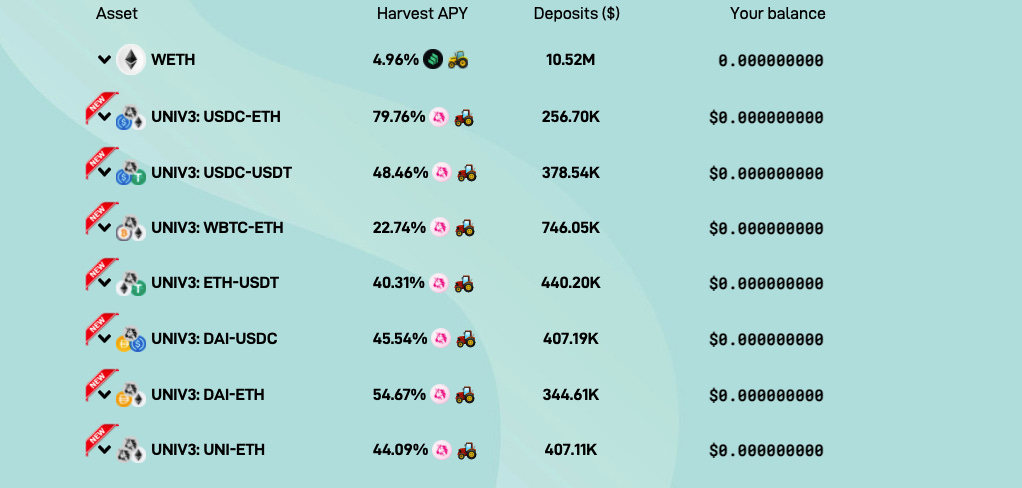Screen dimensions: 1022x488
Task: Open the UNIV3: UNI-ETH vault name
Action: pyautogui.click(x=208, y=450)
